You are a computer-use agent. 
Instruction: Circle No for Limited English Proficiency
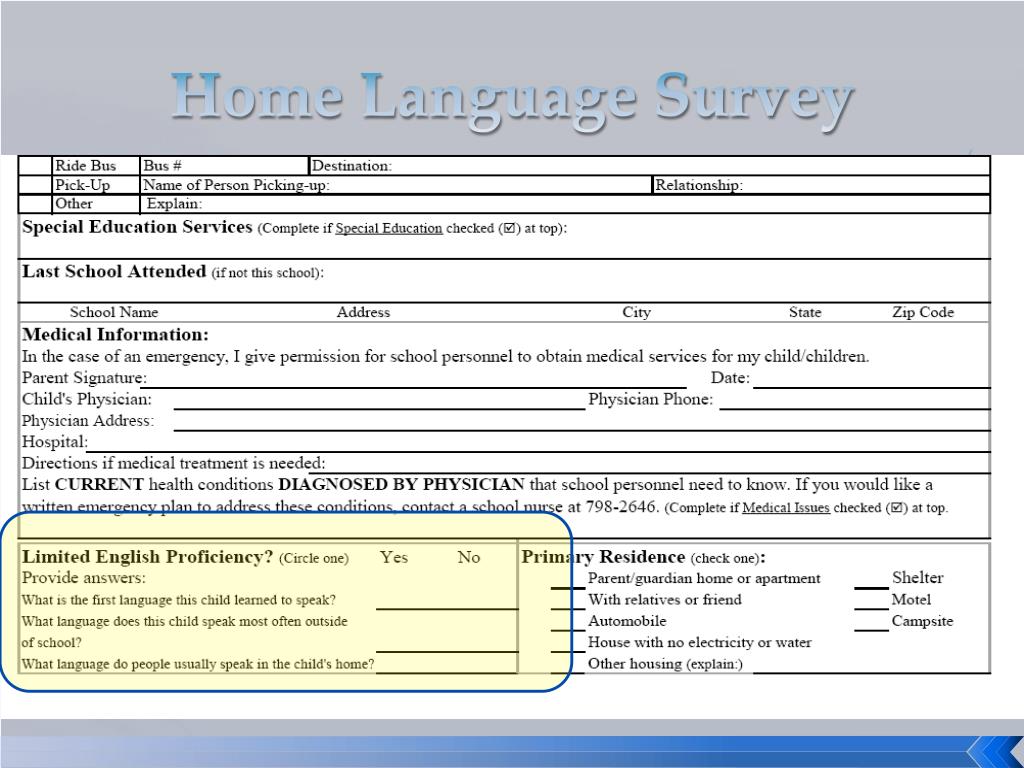(x=469, y=557)
